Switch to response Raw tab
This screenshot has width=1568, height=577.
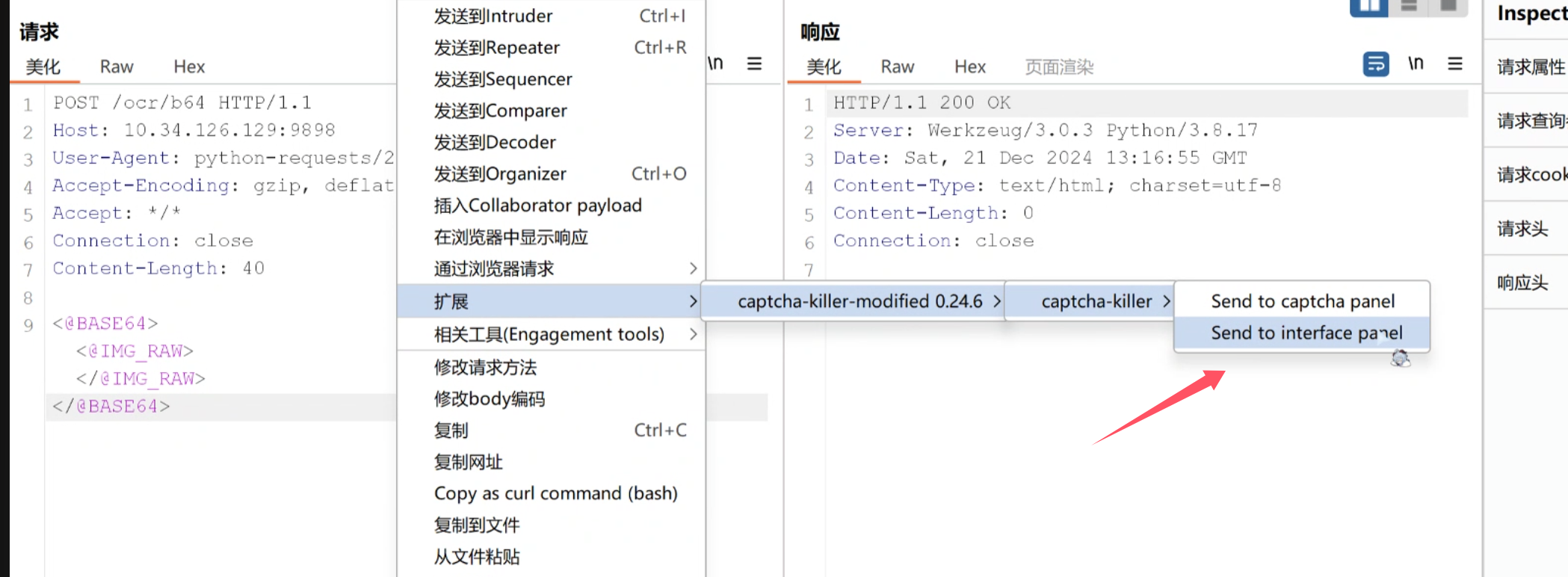coord(898,67)
